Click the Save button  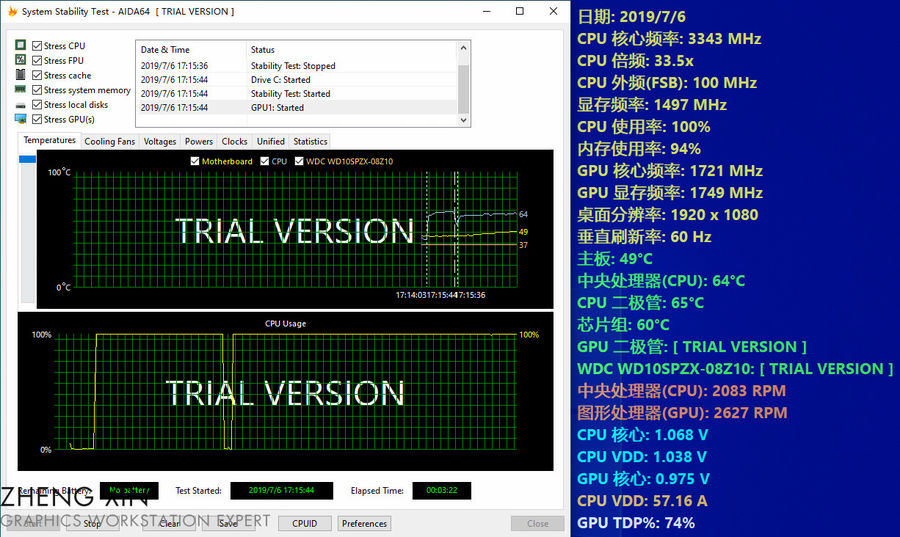click(x=227, y=523)
